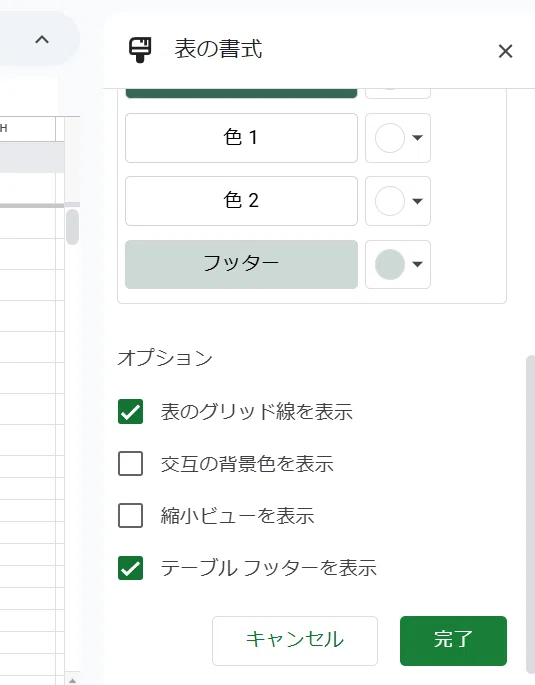Click the paint roller table format icon
This screenshot has width=535, height=685.
pyautogui.click(x=140, y=49)
